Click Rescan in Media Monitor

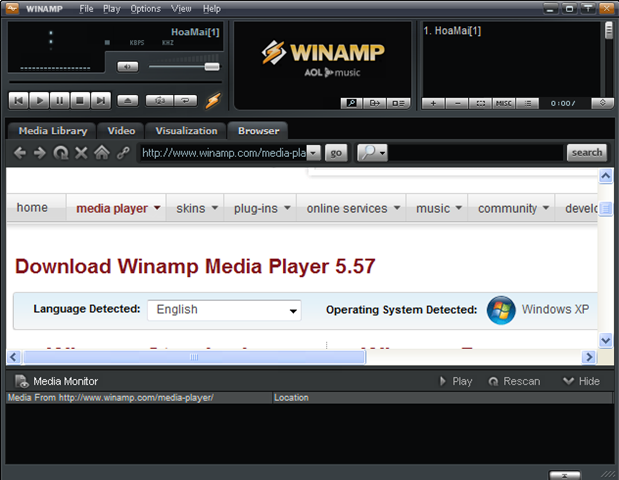514,381
